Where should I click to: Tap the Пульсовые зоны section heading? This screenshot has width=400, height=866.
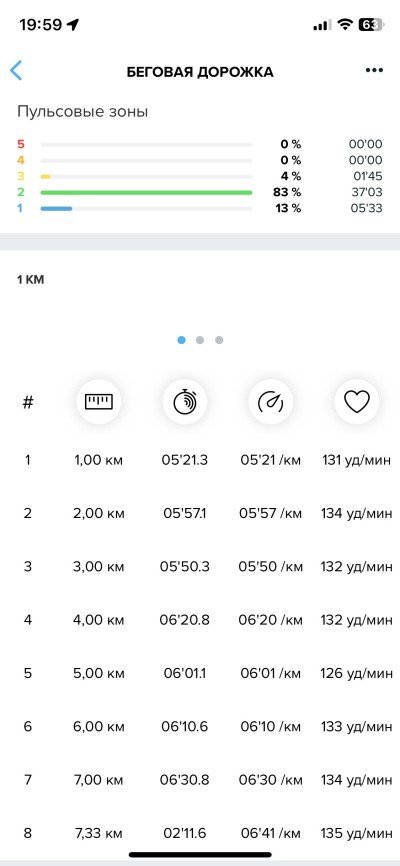(x=82, y=112)
